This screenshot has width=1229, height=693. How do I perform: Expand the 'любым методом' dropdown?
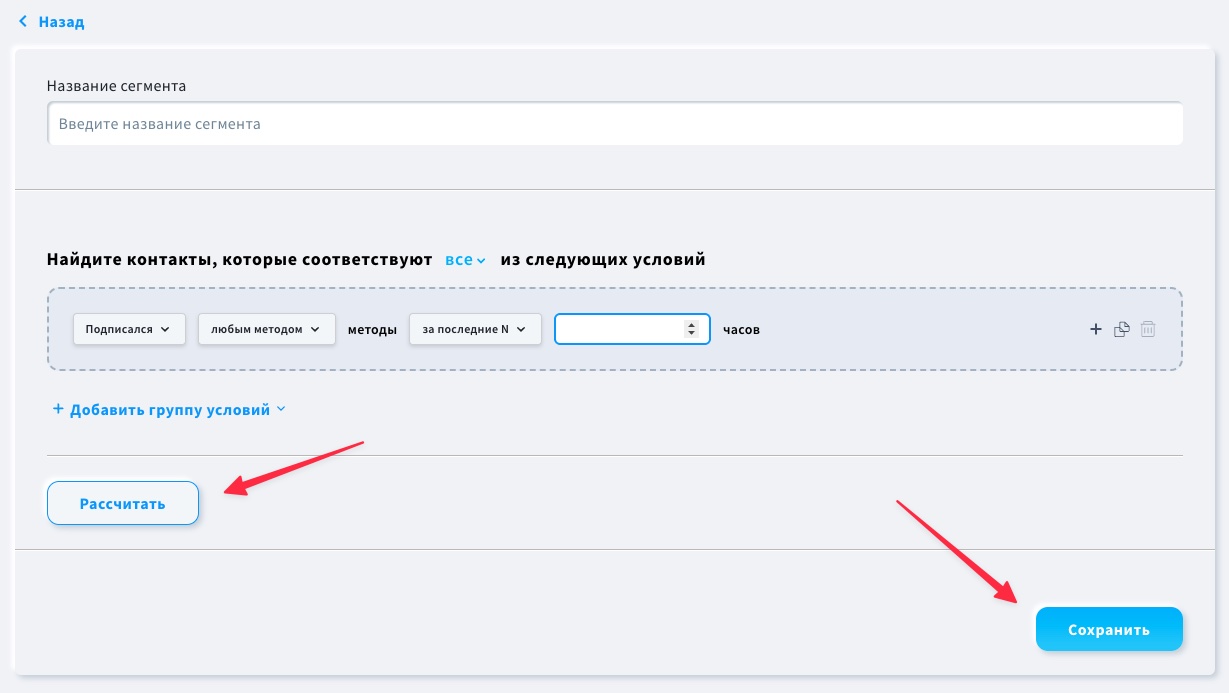click(x=266, y=329)
